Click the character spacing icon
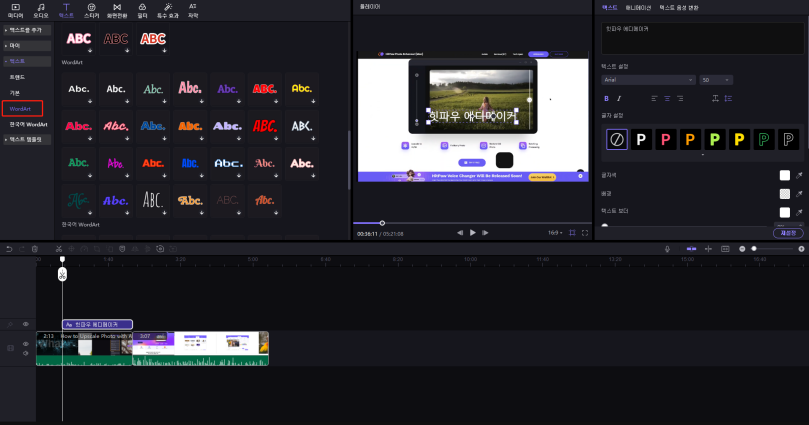 coord(715,99)
